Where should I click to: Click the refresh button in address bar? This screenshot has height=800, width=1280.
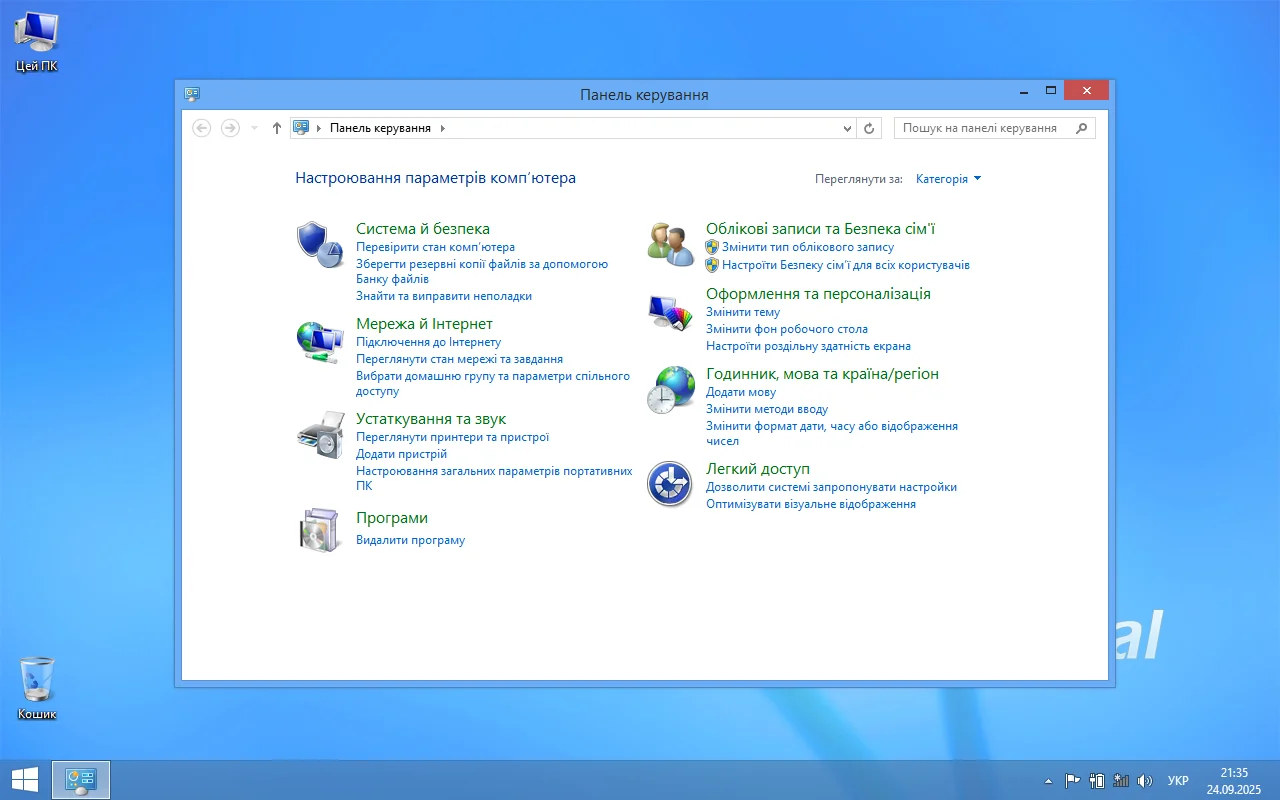pyautogui.click(x=869, y=128)
